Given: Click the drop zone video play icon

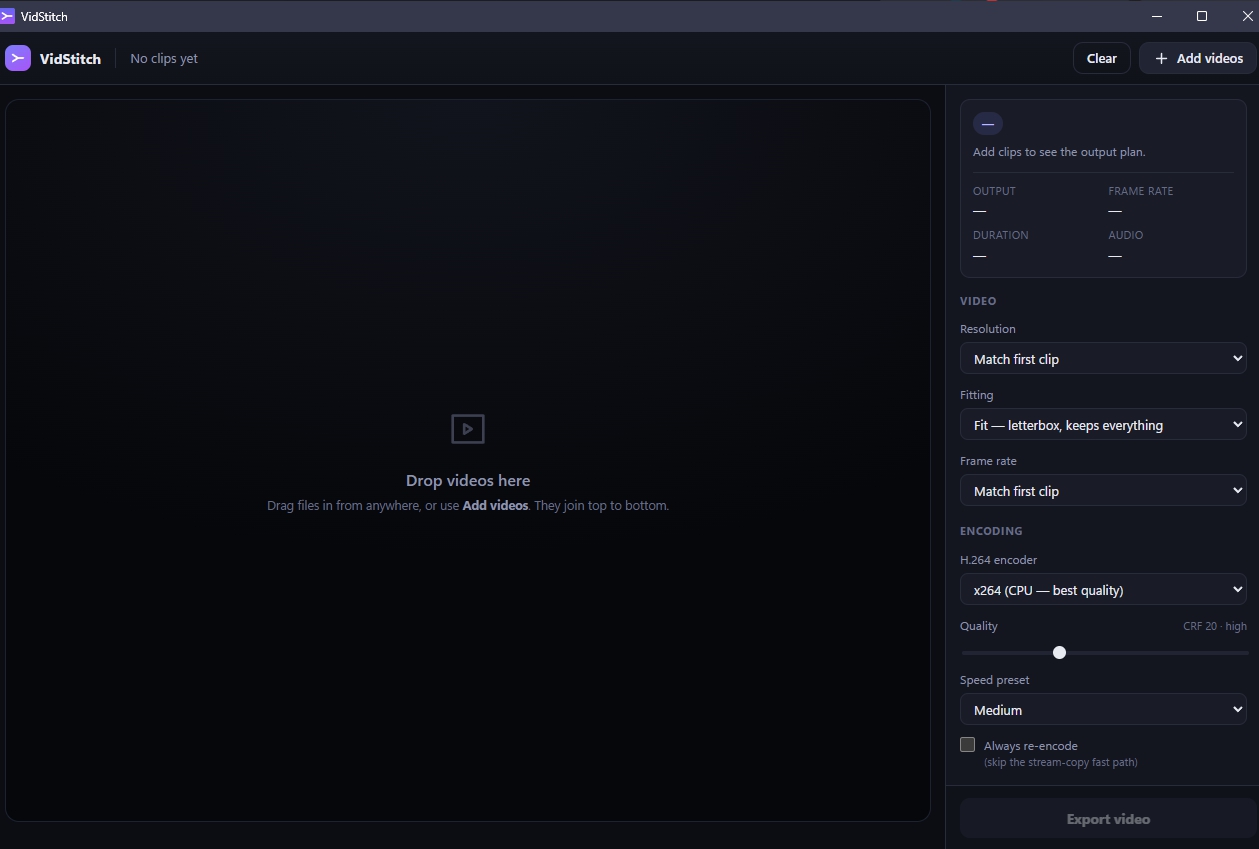Looking at the screenshot, I should click(x=468, y=429).
